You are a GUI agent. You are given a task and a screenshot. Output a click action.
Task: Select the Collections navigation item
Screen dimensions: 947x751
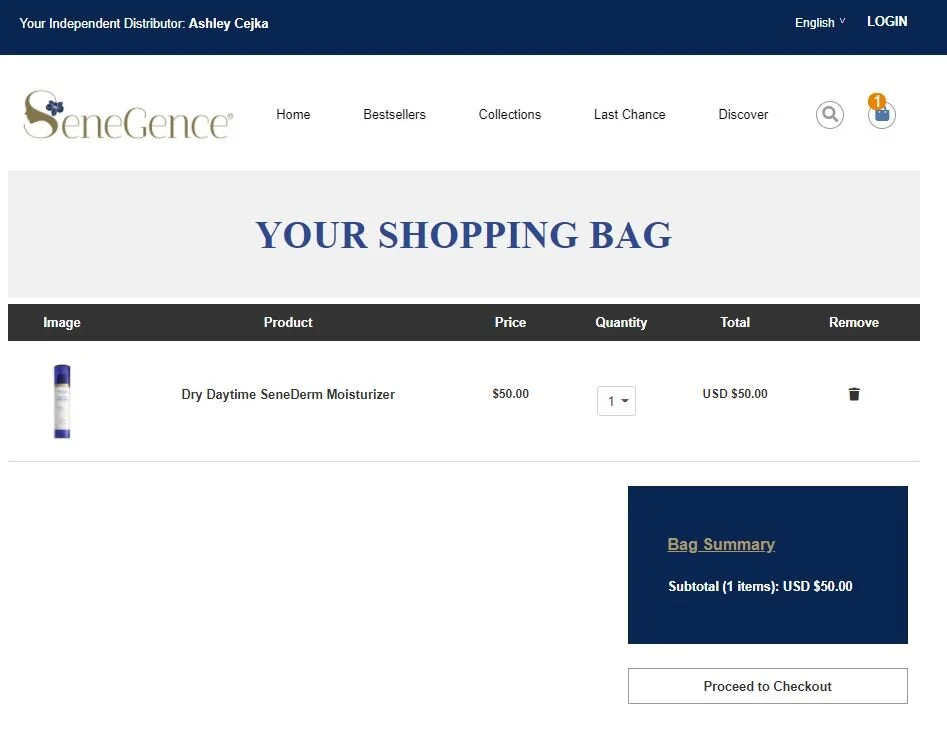coord(509,114)
